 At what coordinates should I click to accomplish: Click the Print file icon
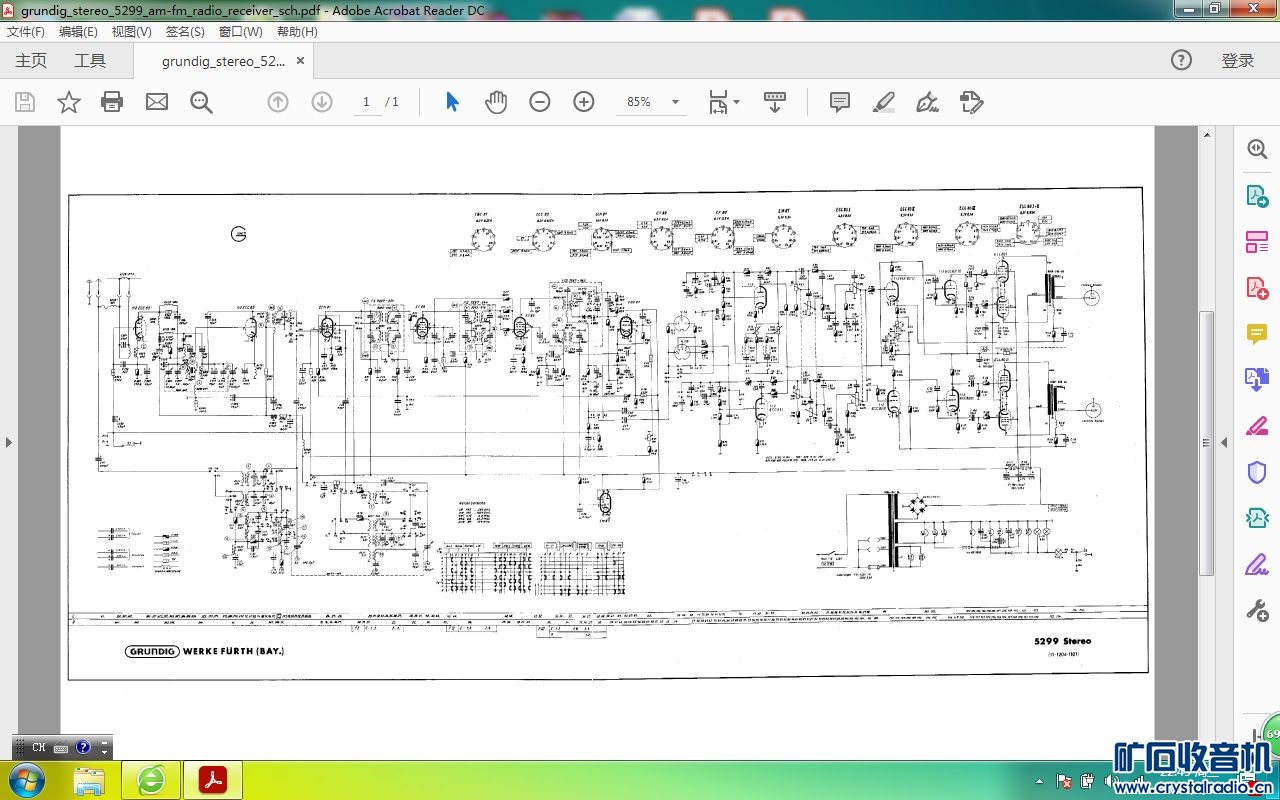112,102
